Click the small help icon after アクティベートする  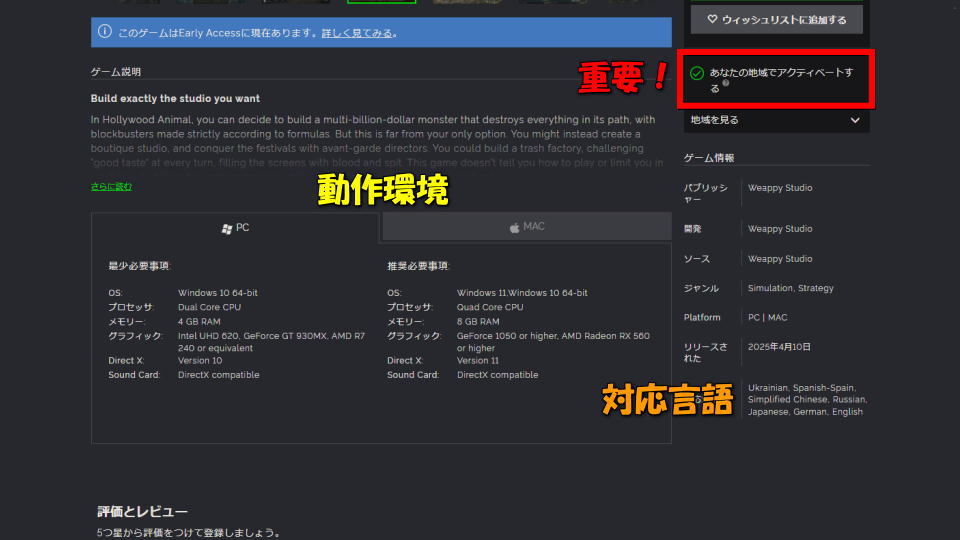pyautogui.click(x=726, y=83)
